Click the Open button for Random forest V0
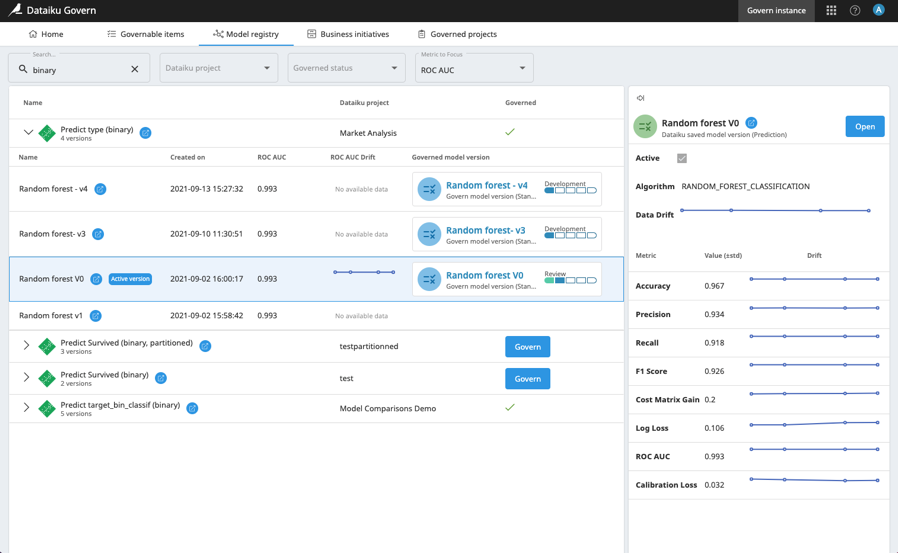This screenshot has width=898, height=553. click(x=864, y=127)
